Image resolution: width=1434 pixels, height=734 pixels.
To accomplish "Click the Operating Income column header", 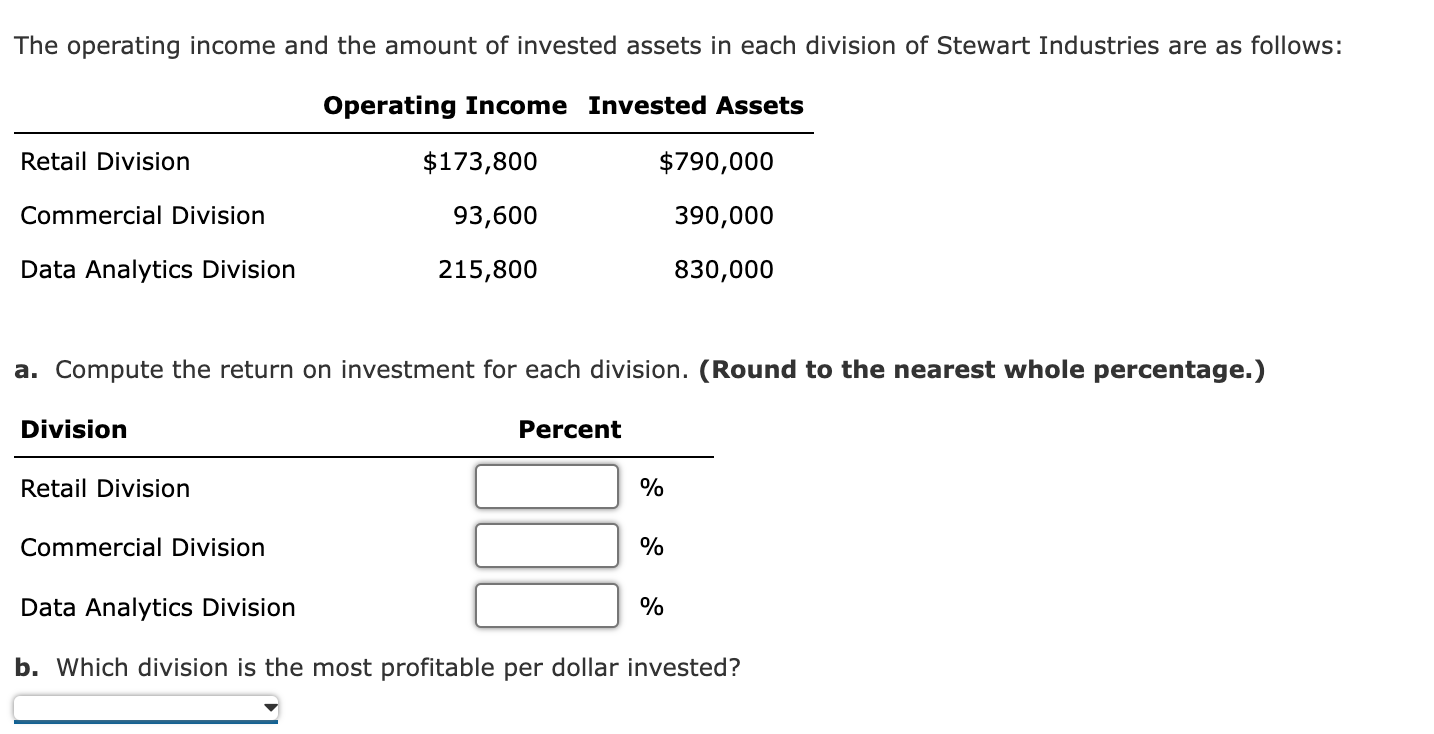I will click(x=443, y=105).
